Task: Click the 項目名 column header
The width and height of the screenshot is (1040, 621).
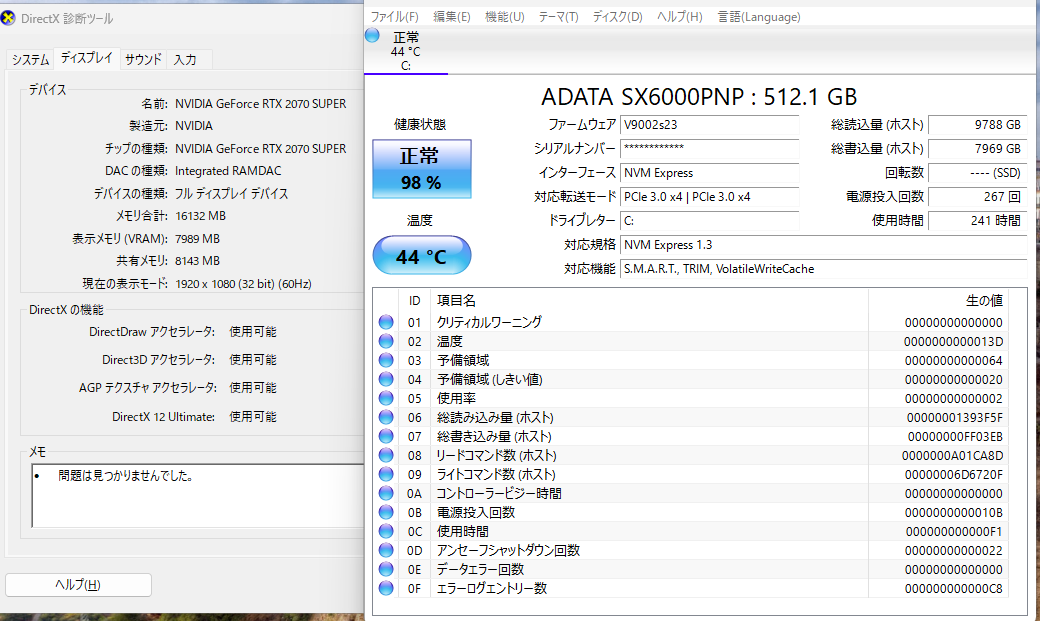Action: point(649,301)
